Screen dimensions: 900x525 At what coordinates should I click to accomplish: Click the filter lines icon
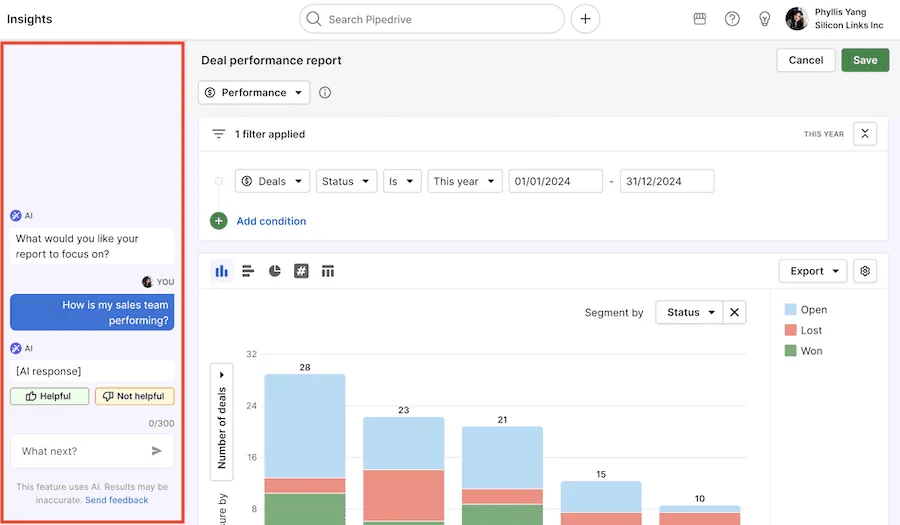click(x=218, y=134)
